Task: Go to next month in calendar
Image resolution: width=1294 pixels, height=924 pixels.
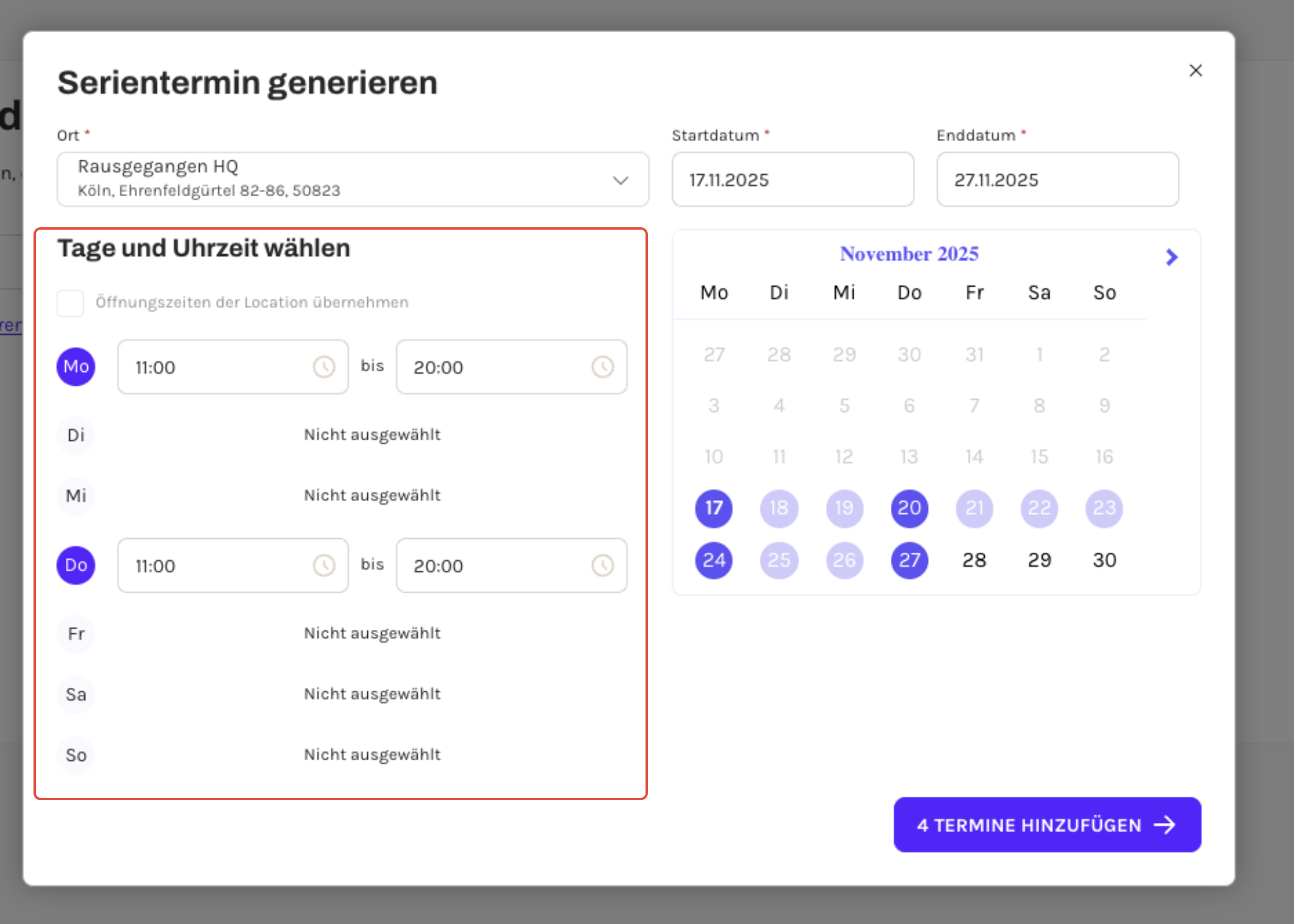Action: click(1171, 257)
